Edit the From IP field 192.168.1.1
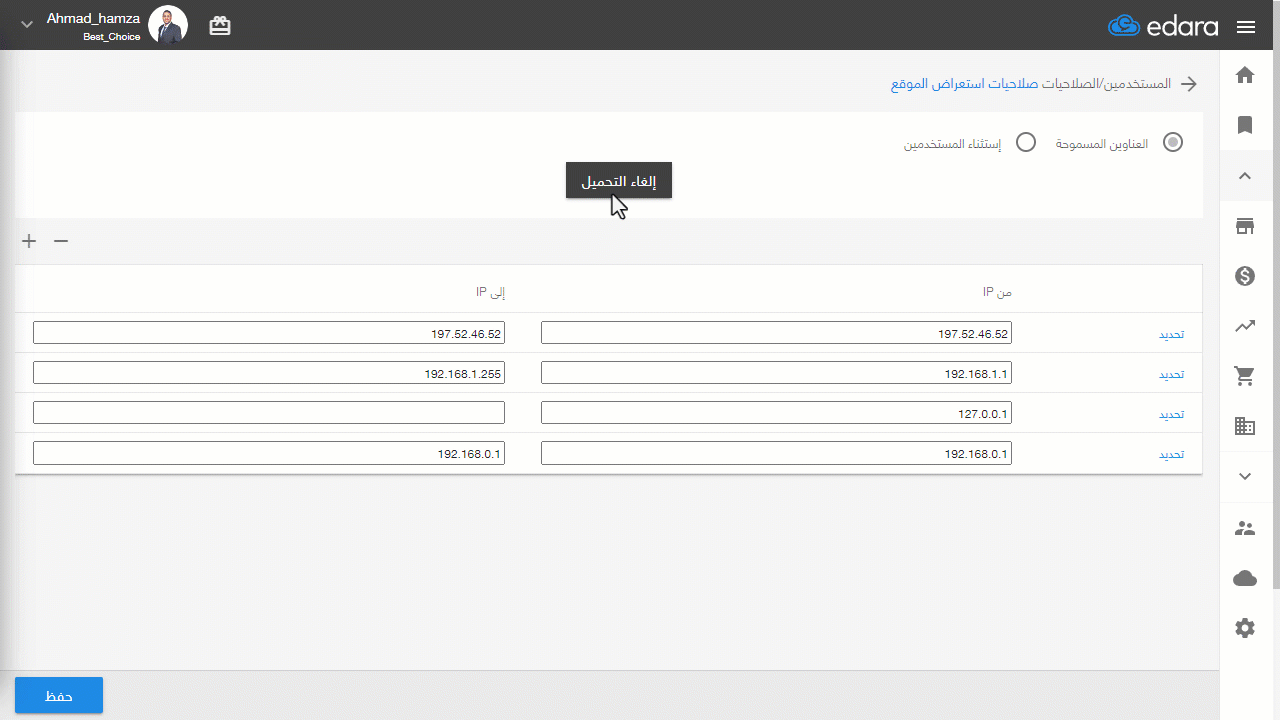1280x720 pixels. (x=776, y=373)
